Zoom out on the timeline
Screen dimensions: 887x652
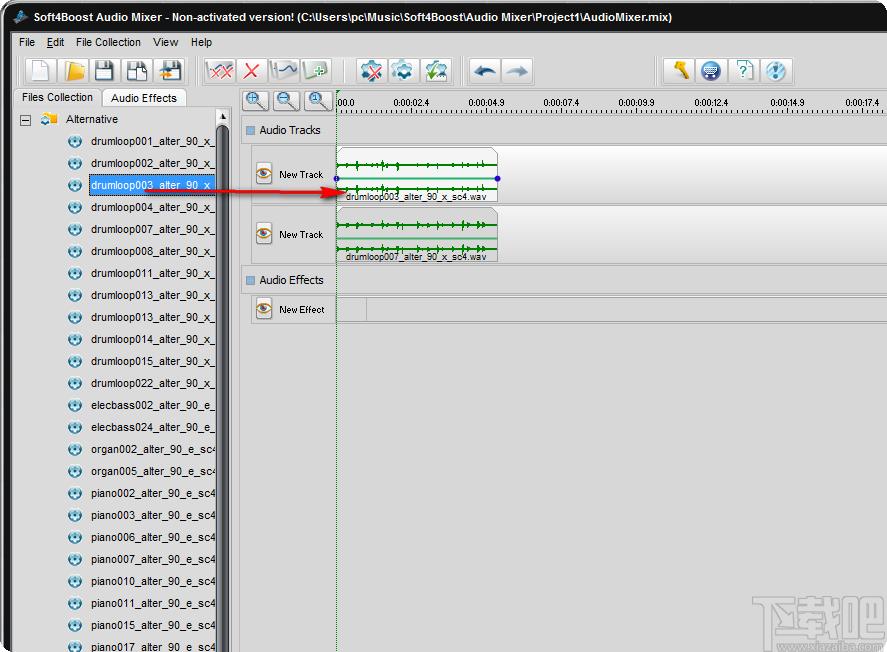click(287, 100)
